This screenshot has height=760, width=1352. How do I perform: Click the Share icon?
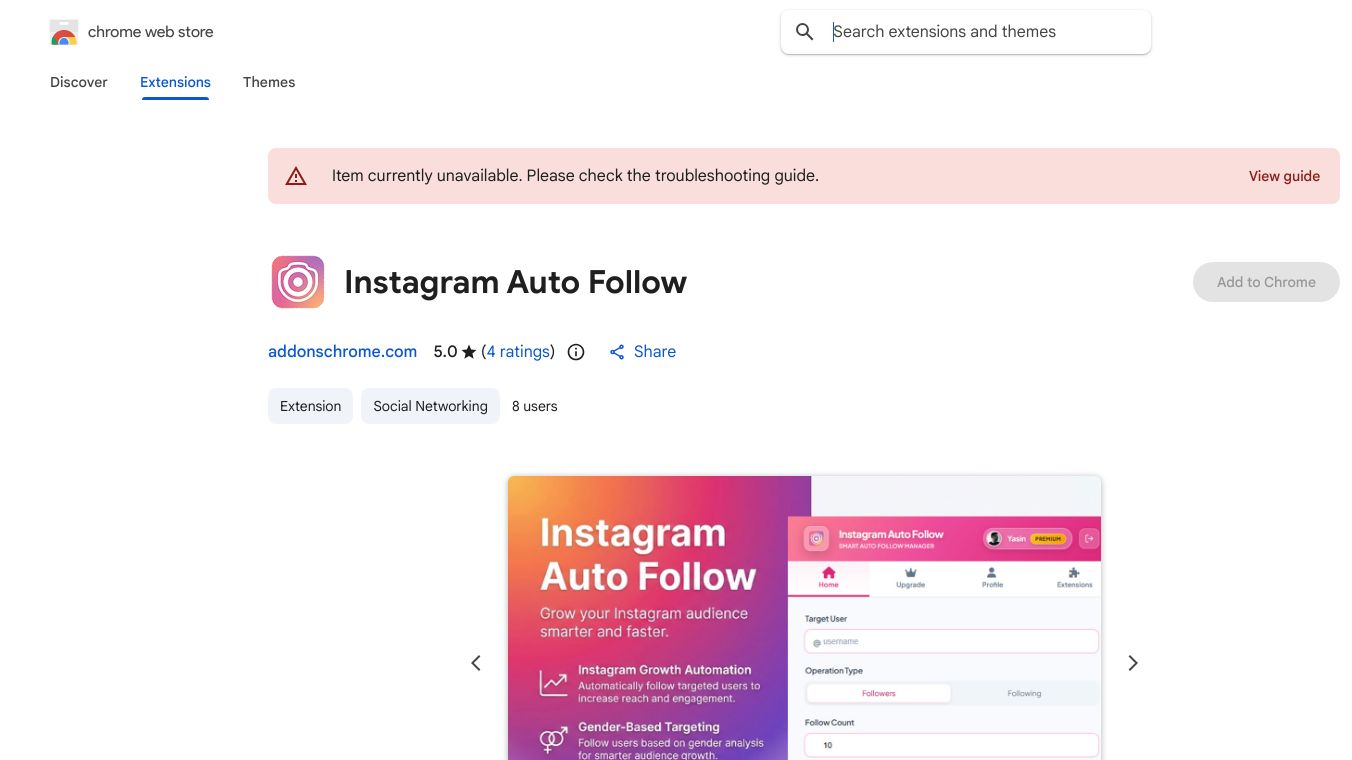pyautogui.click(x=617, y=351)
